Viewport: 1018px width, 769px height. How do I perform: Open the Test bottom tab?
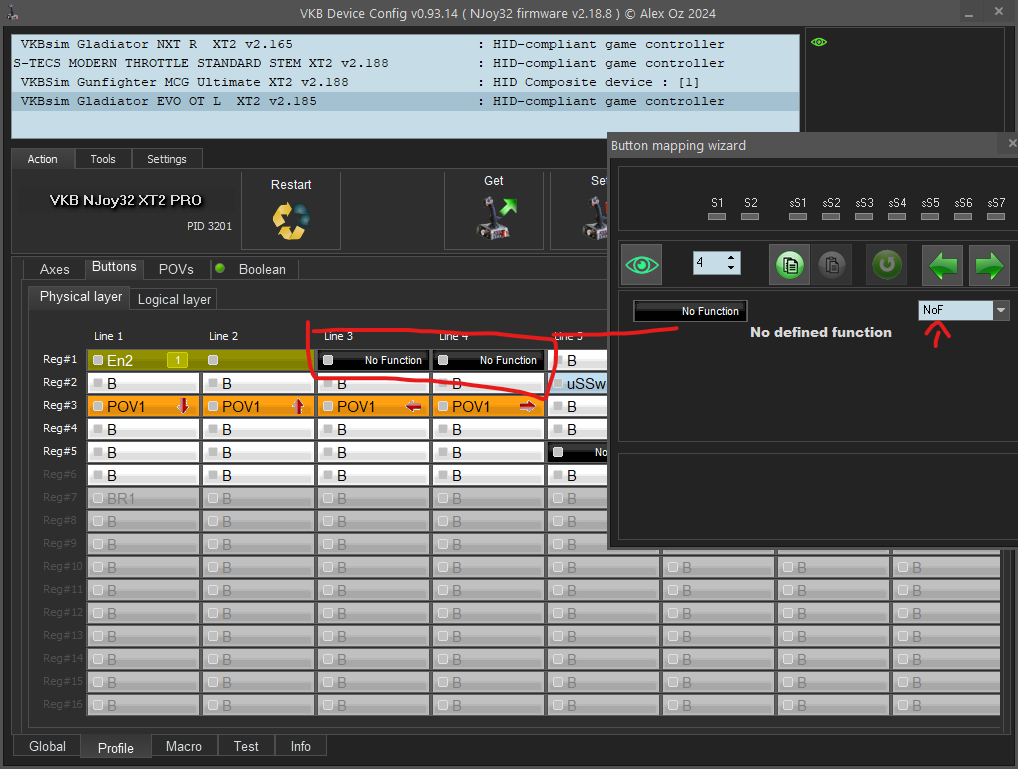click(x=246, y=746)
